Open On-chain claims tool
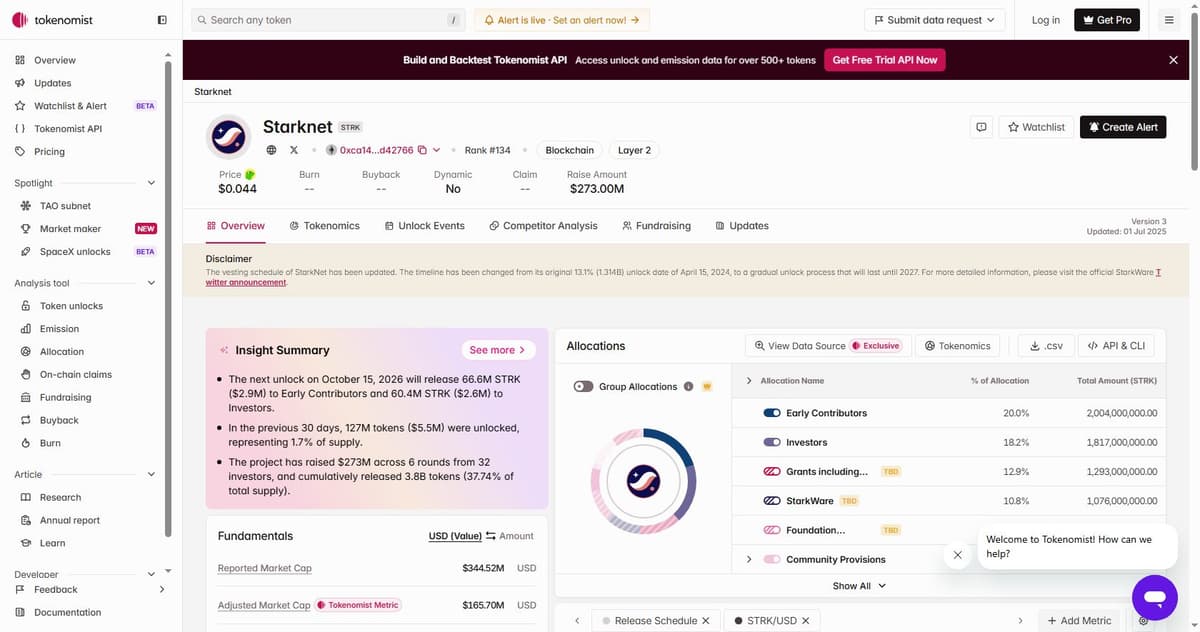Viewport: 1200px width, 632px height. click(x=76, y=375)
